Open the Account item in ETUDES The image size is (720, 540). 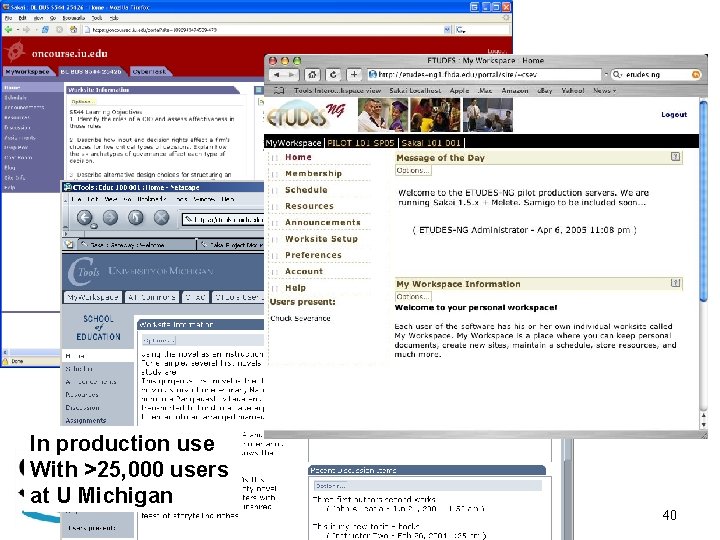point(304,271)
